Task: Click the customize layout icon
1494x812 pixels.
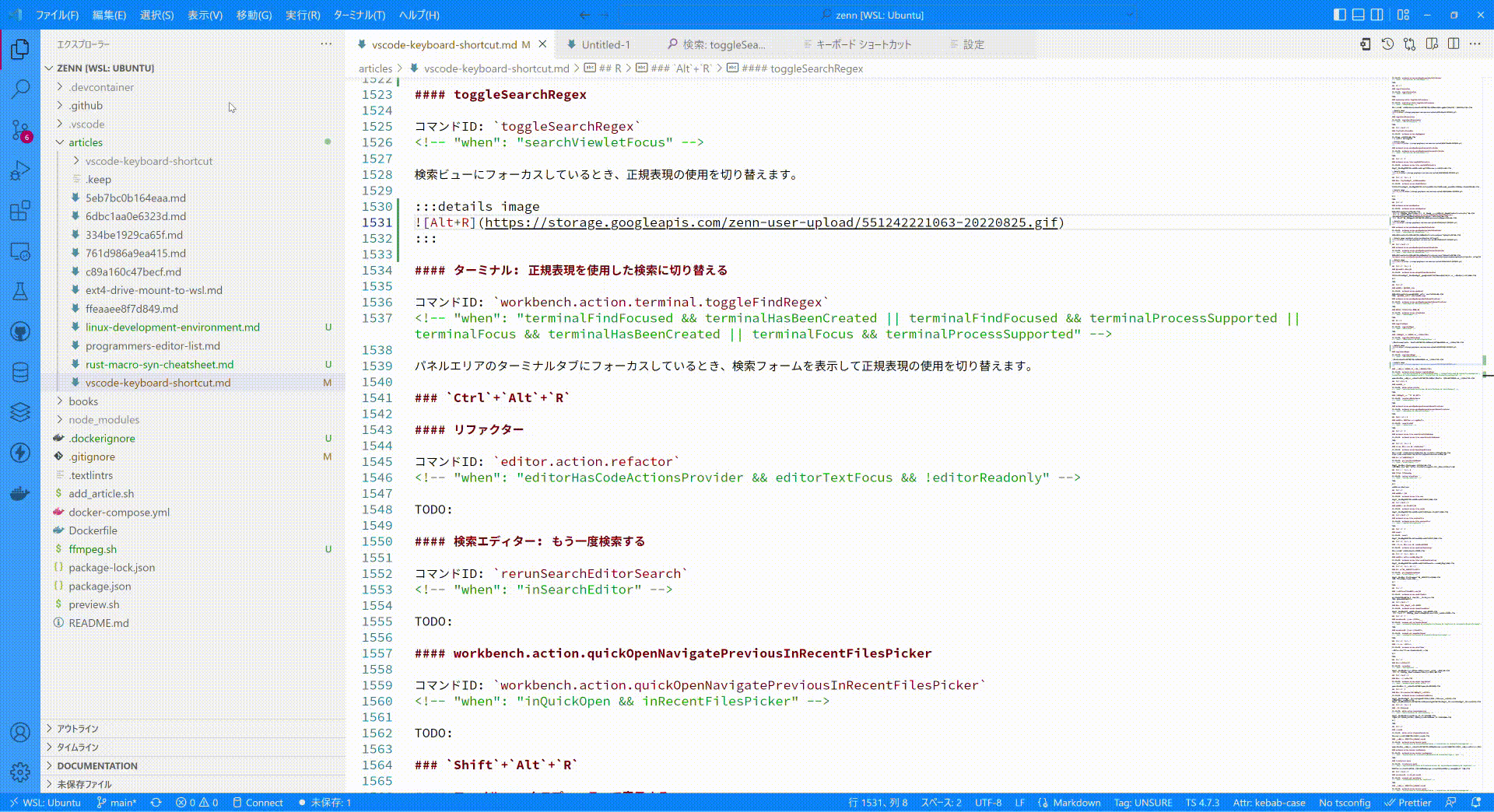Action: tap(1403, 15)
